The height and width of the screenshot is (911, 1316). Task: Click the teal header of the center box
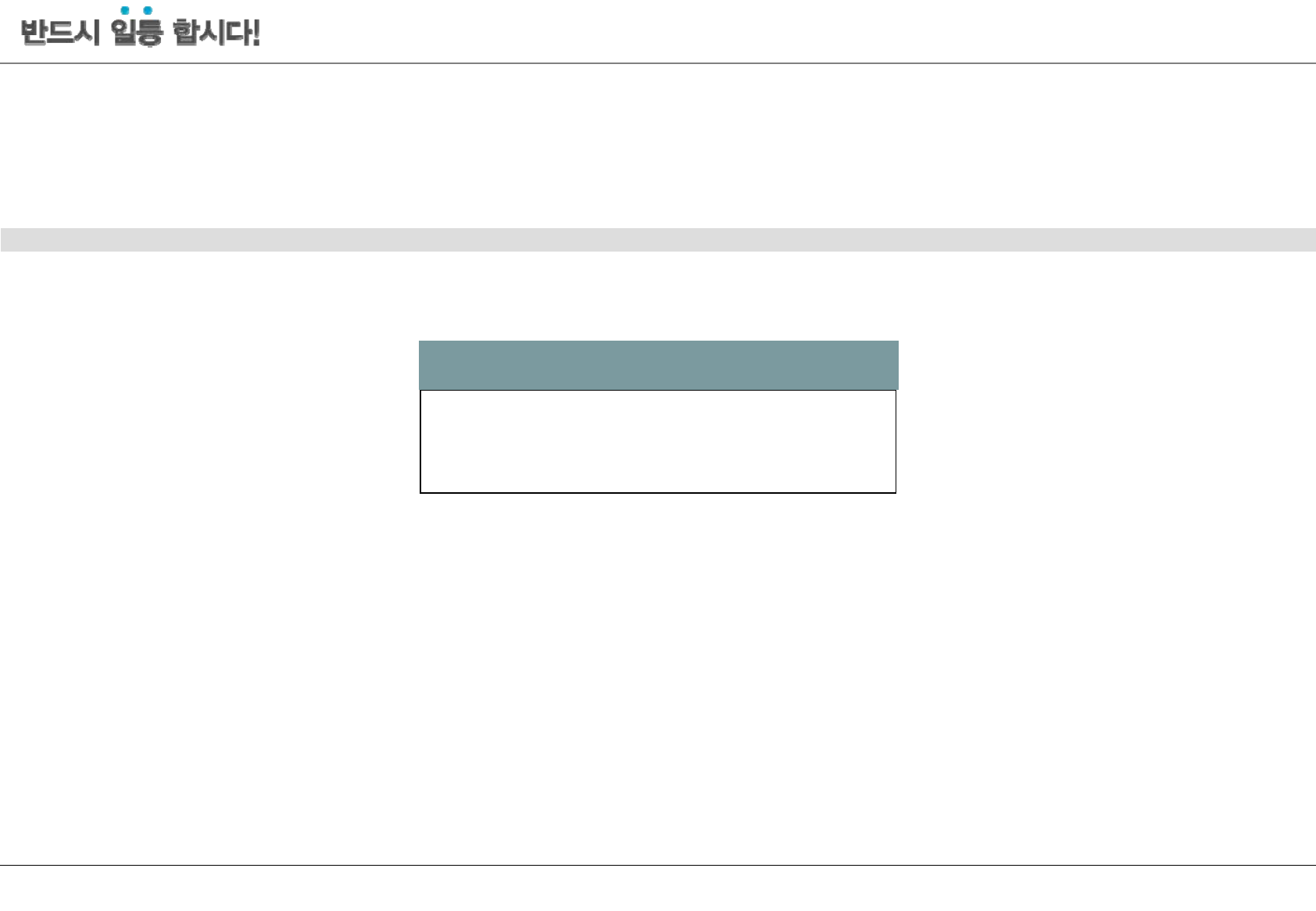658,365
